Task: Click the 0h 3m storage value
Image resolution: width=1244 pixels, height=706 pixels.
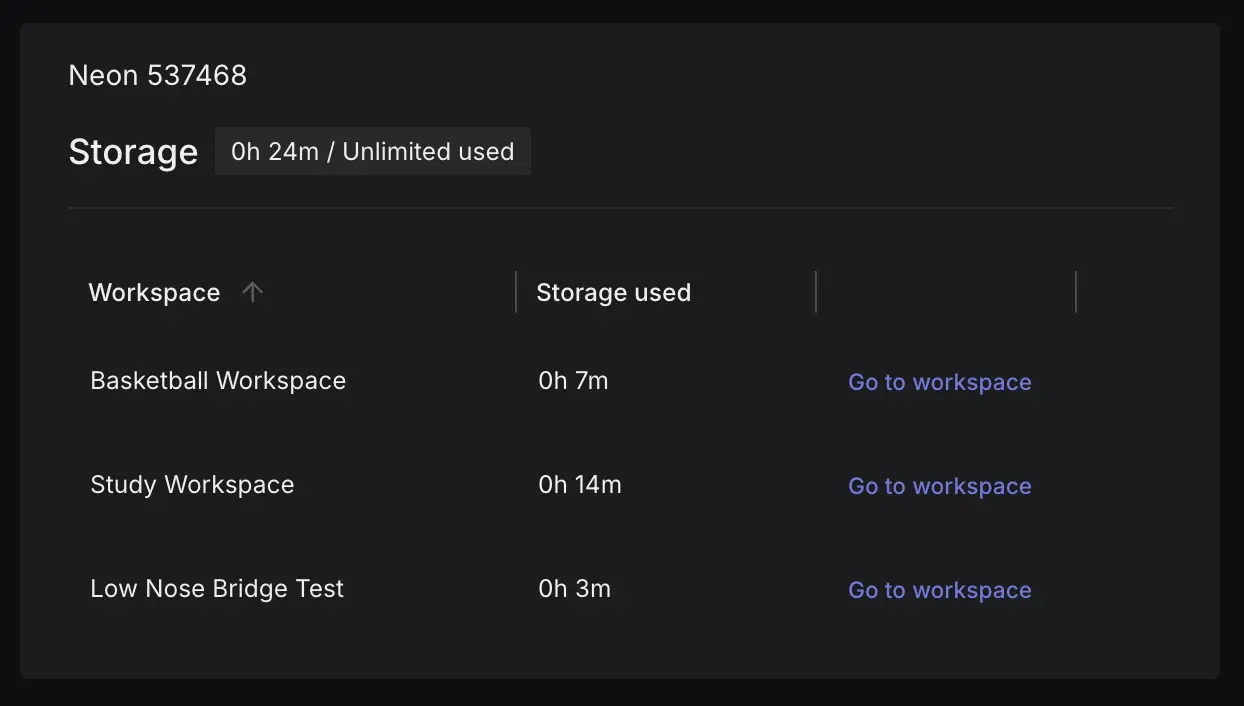Action: tap(574, 588)
